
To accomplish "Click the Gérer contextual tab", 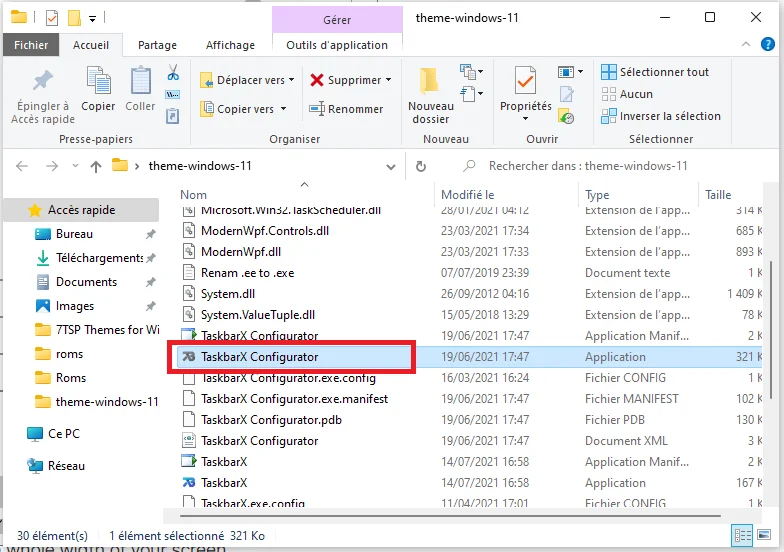I will pyautogui.click(x=337, y=20).
